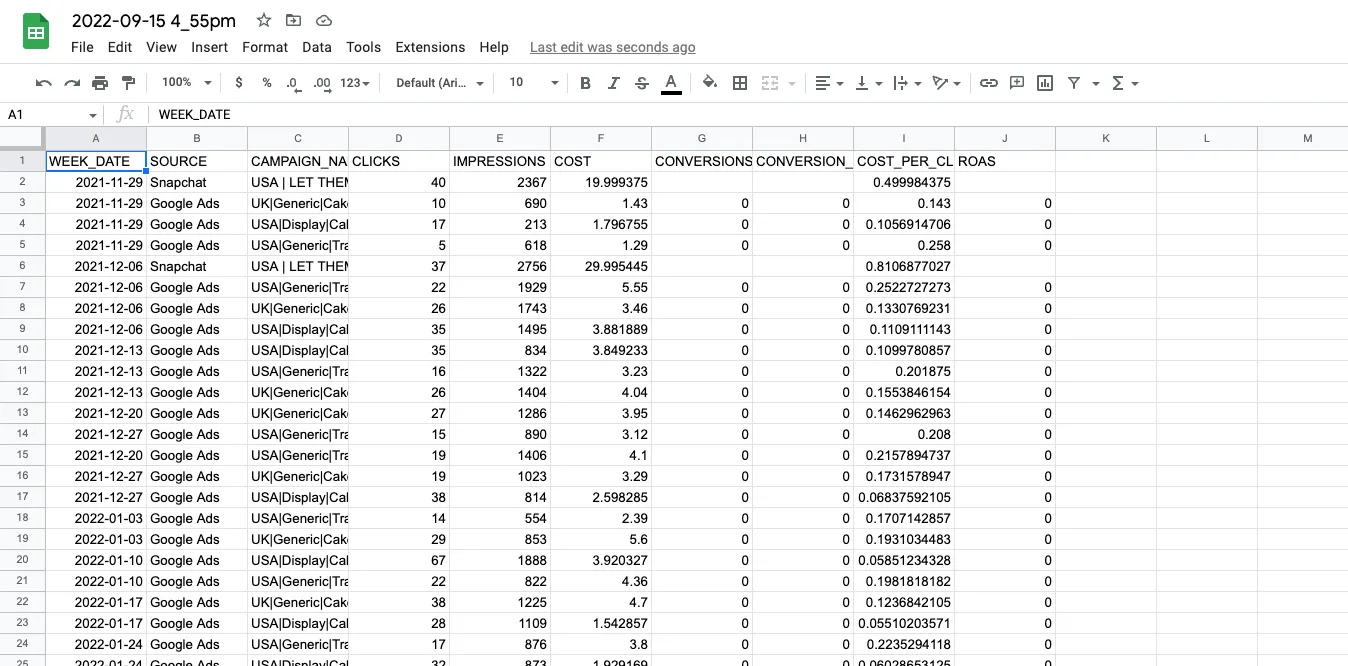
Task: Open the font family dropdown
Action: (x=440, y=83)
